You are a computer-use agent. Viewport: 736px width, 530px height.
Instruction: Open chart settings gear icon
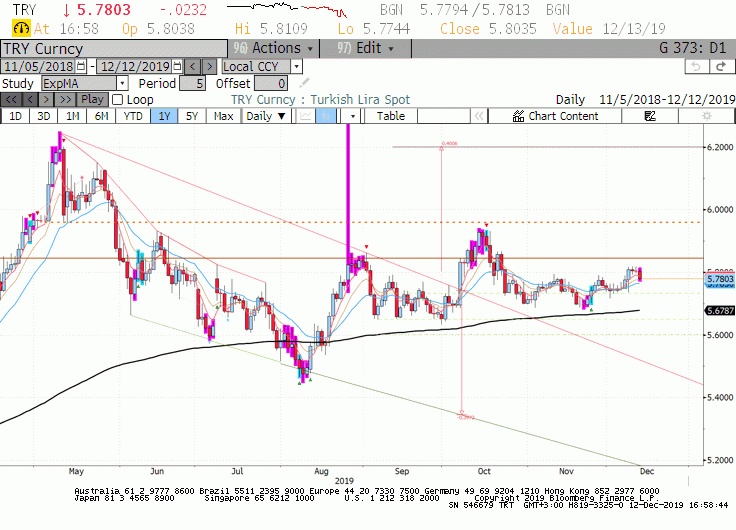point(707,116)
